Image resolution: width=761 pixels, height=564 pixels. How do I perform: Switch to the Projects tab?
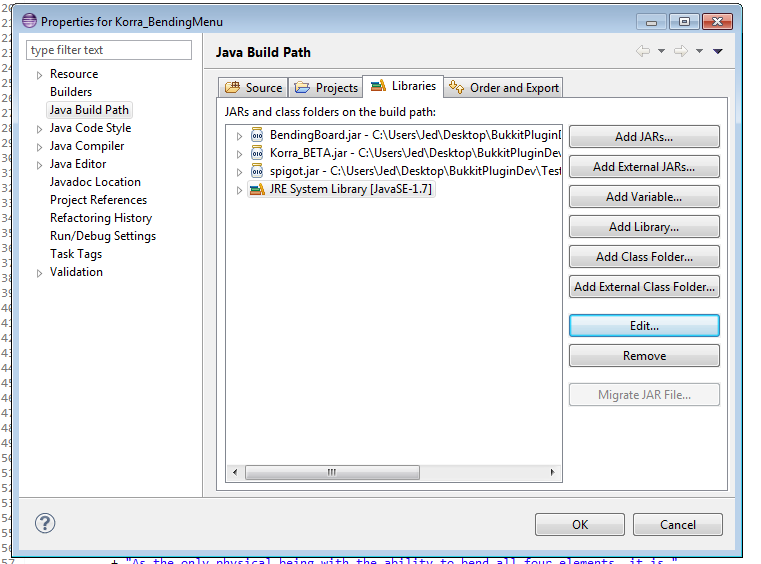(326, 87)
